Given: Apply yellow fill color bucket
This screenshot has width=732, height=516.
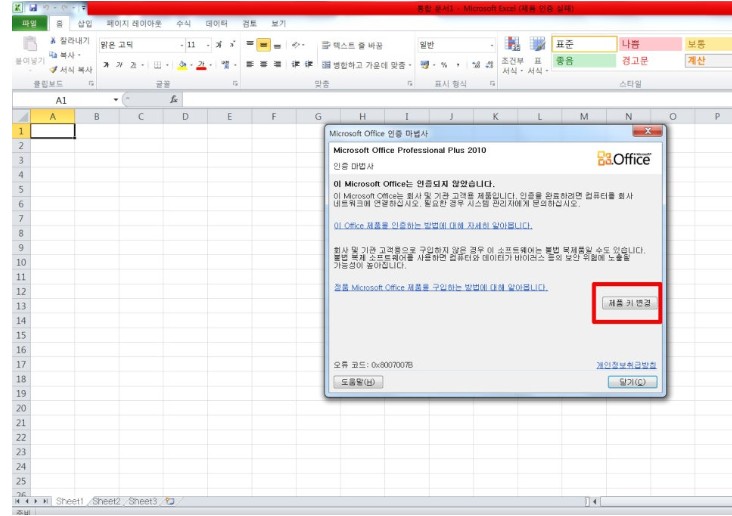Looking at the screenshot, I should click(182, 65).
